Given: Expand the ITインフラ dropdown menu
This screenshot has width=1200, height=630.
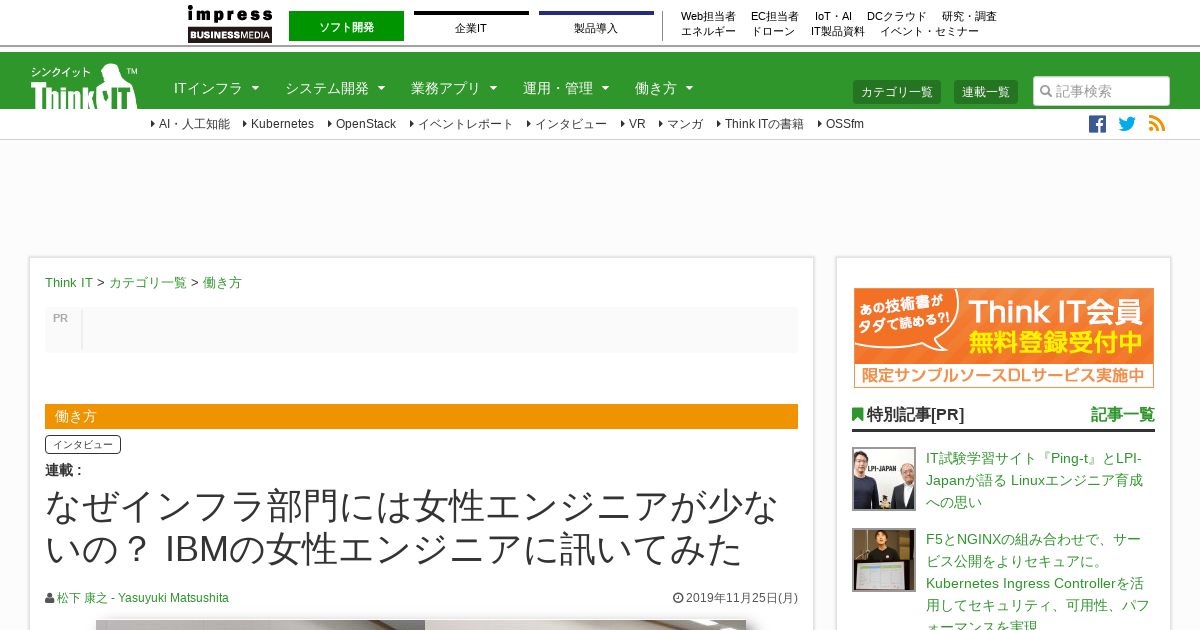Looking at the screenshot, I should tap(217, 88).
